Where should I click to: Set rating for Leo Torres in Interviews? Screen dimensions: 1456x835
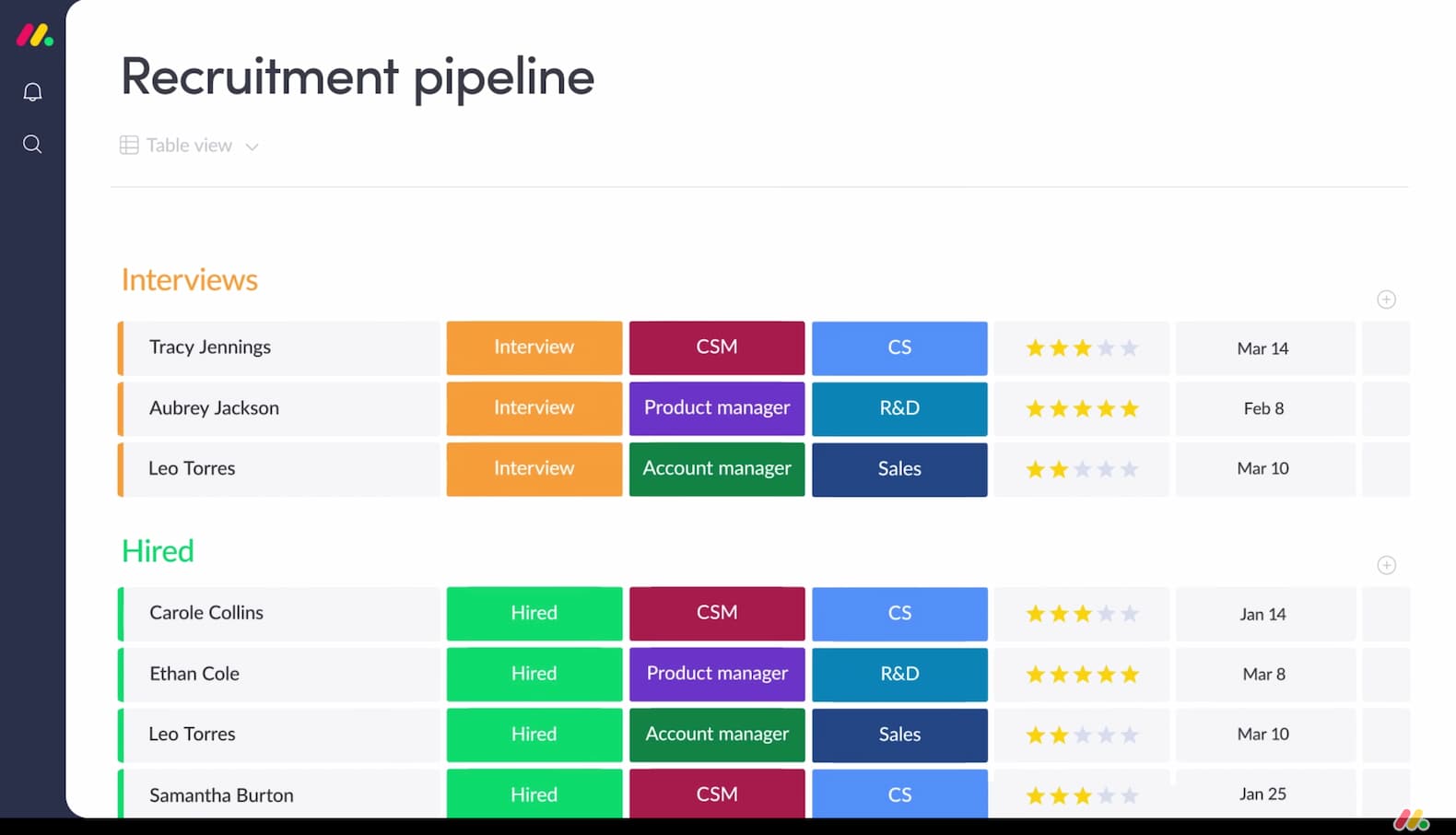pyautogui.click(x=1082, y=469)
